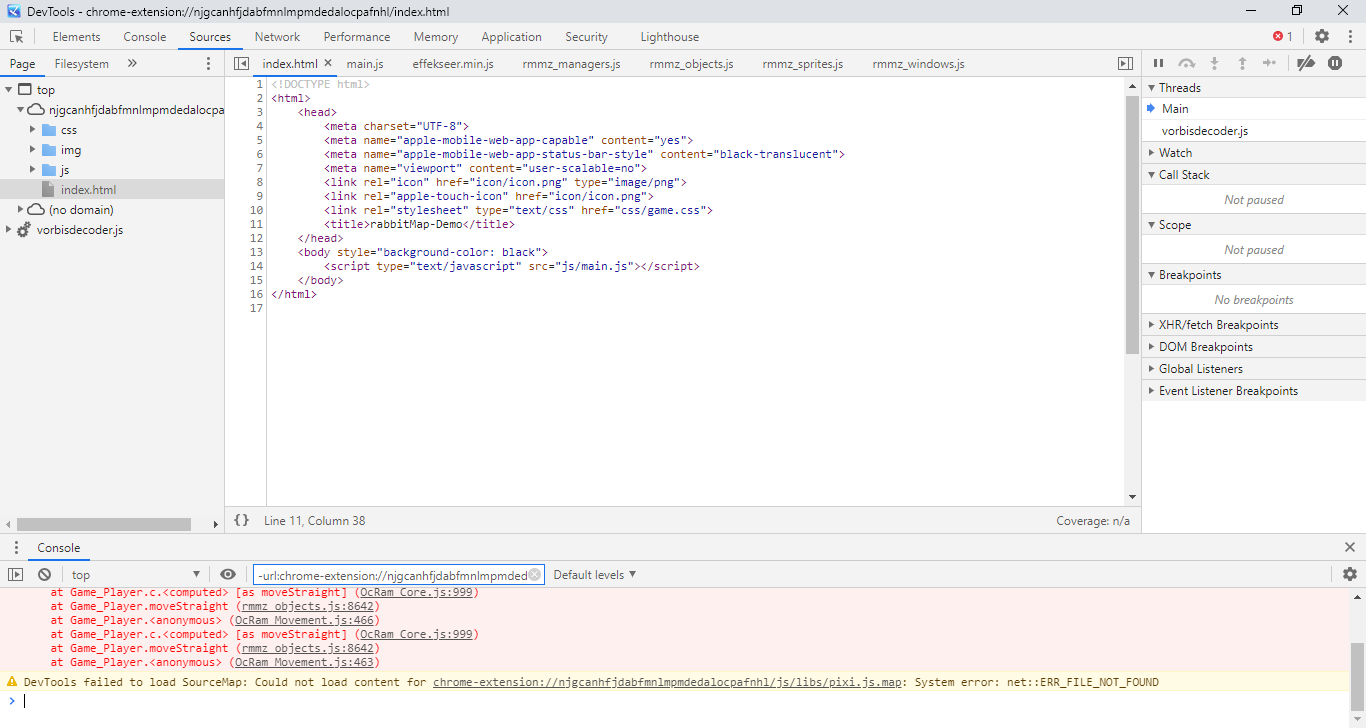
Task: Hide the navigator sidebar toggle icon
Action: tap(241, 64)
